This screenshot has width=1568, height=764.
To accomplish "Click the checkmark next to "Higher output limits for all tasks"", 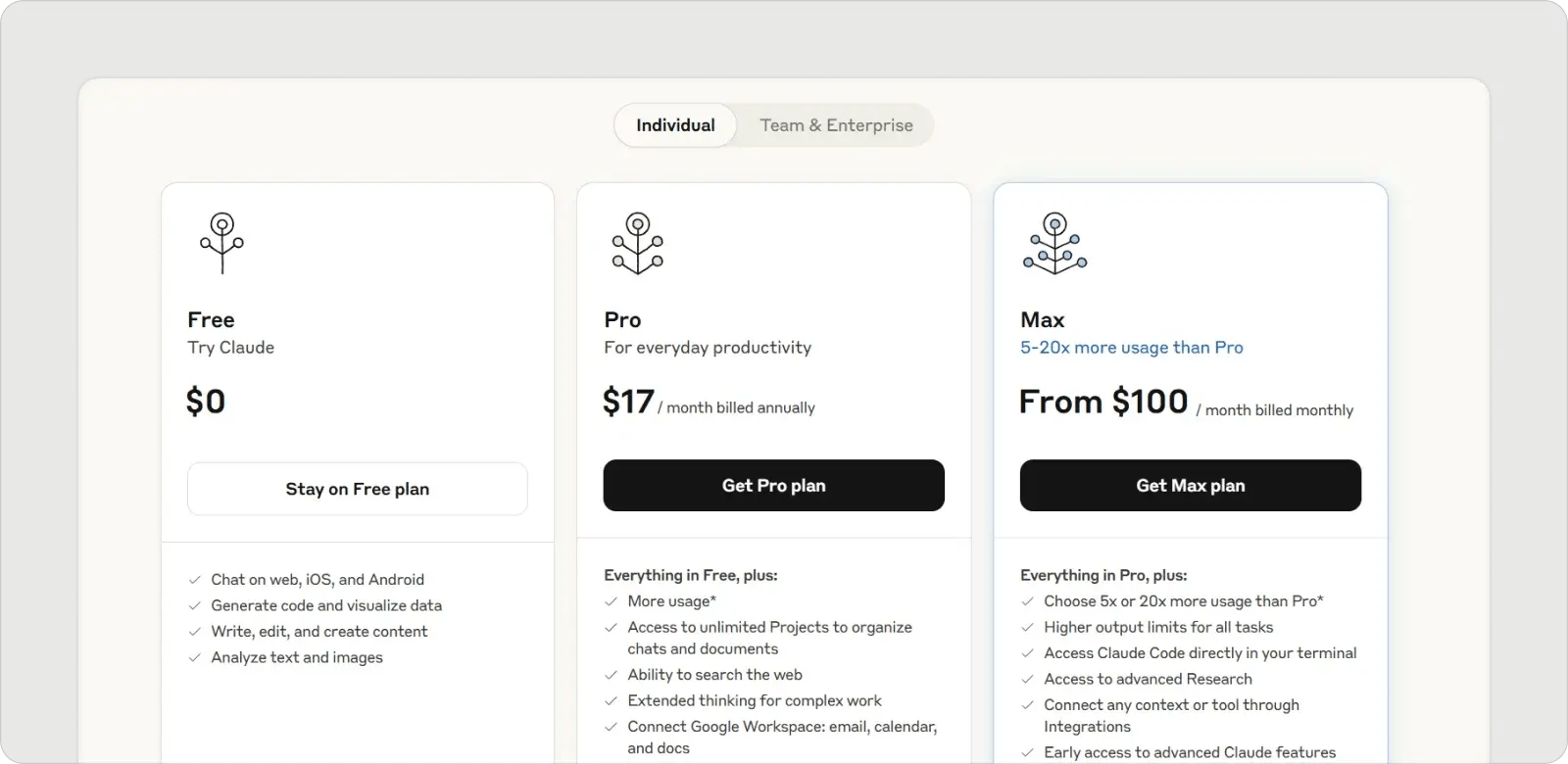I will 1026,627.
